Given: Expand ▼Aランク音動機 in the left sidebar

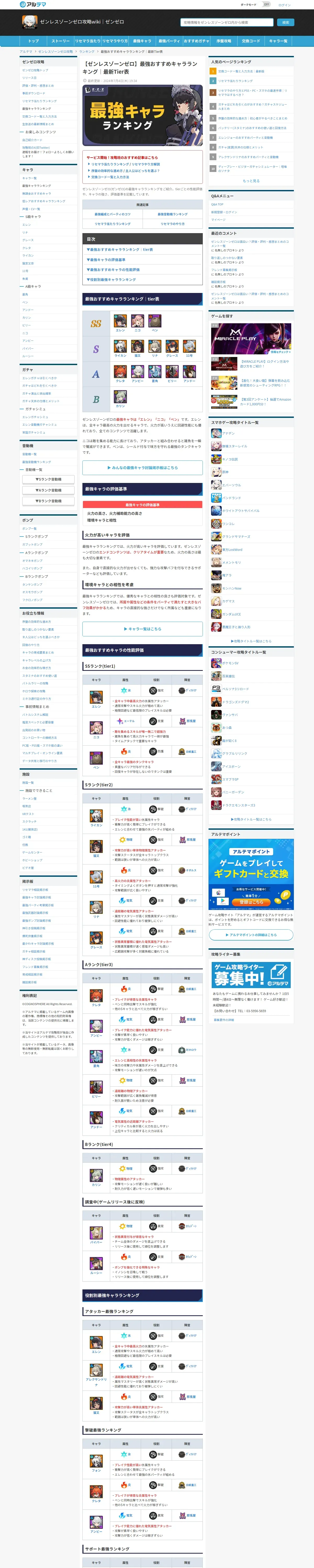Looking at the screenshot, I should (49, 490).
